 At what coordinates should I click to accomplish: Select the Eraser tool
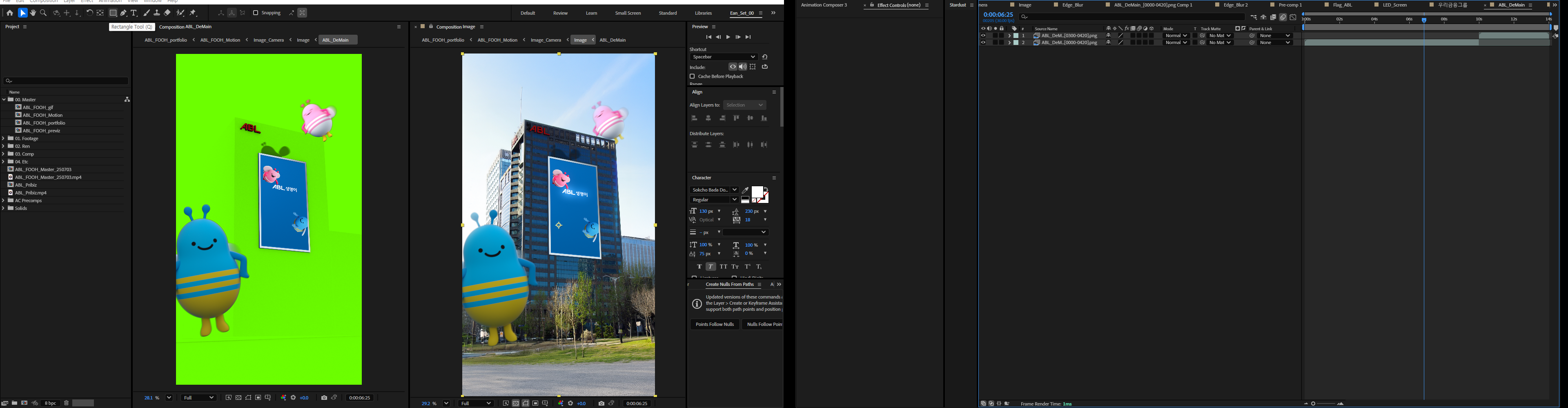pos(167,13)
